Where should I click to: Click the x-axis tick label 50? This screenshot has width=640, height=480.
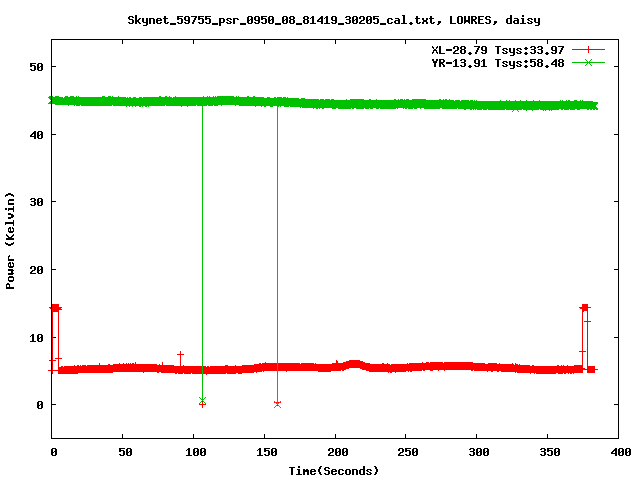[125, 452]
